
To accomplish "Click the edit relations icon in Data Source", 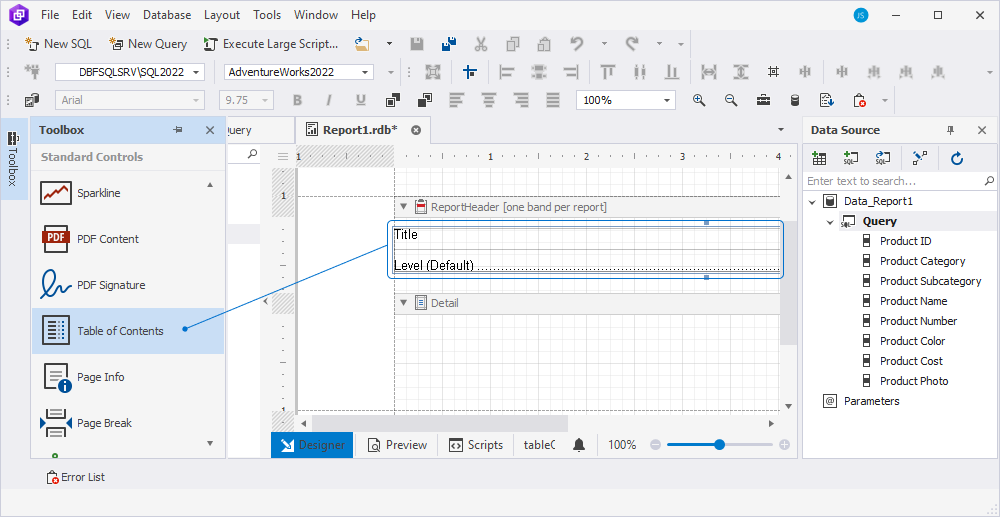I will point(920,158).
